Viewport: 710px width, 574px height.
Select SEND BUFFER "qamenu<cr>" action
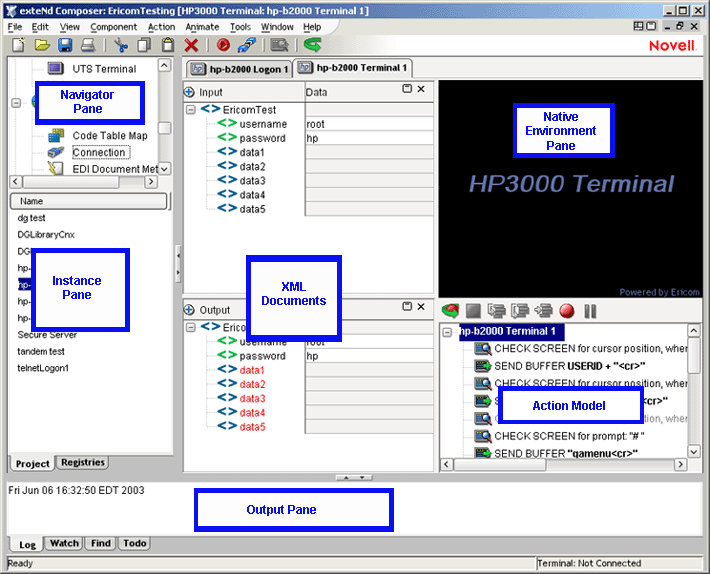pos(566,453)
